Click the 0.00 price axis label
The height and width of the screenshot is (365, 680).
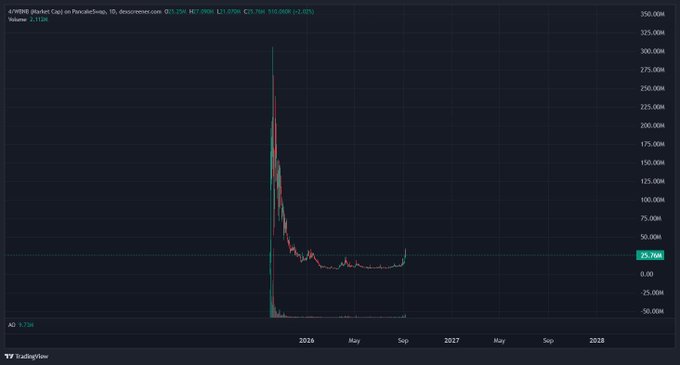tap(647, 274)
